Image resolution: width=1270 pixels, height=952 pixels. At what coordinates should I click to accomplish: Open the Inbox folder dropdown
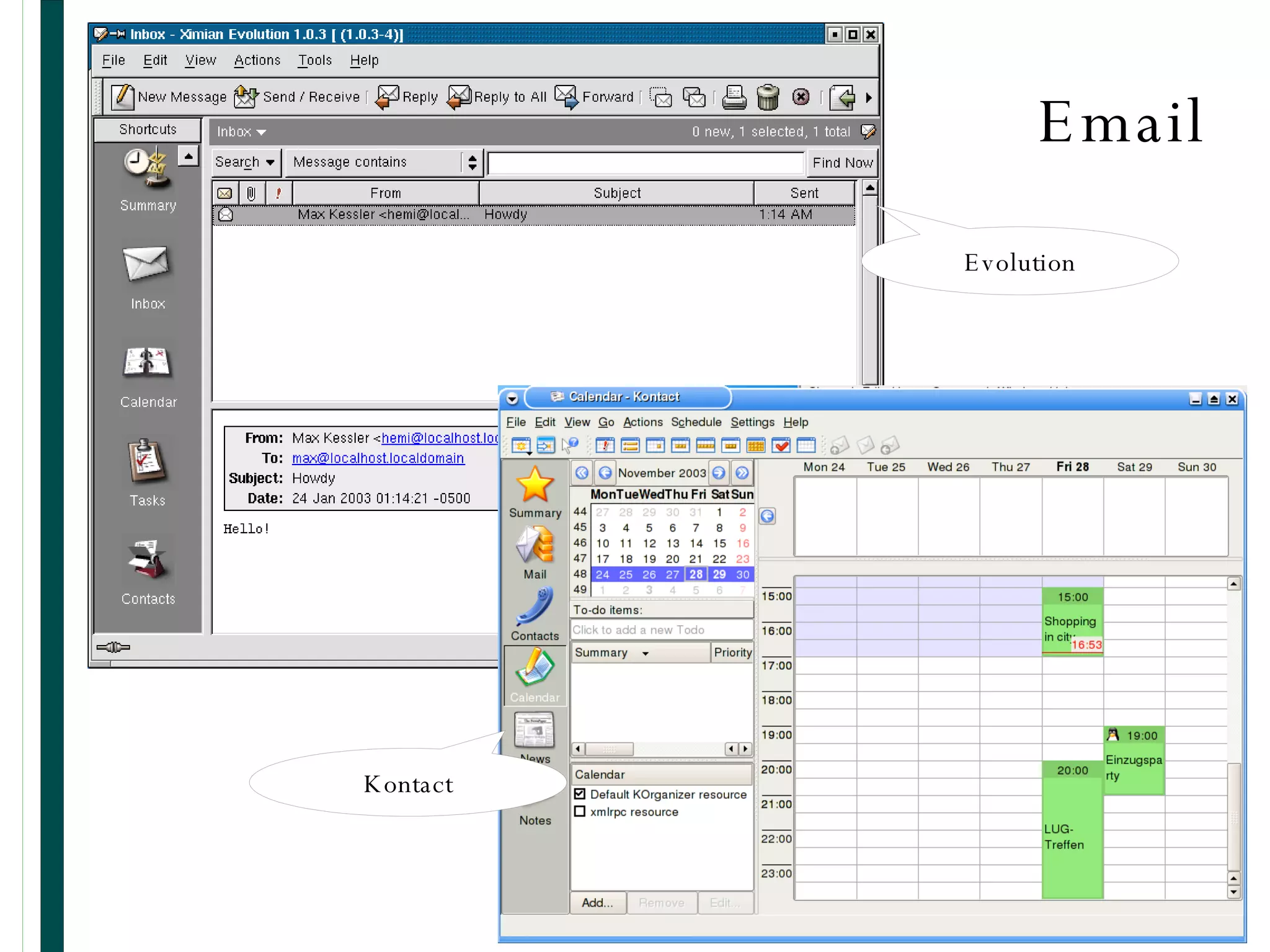click(241, 131)
